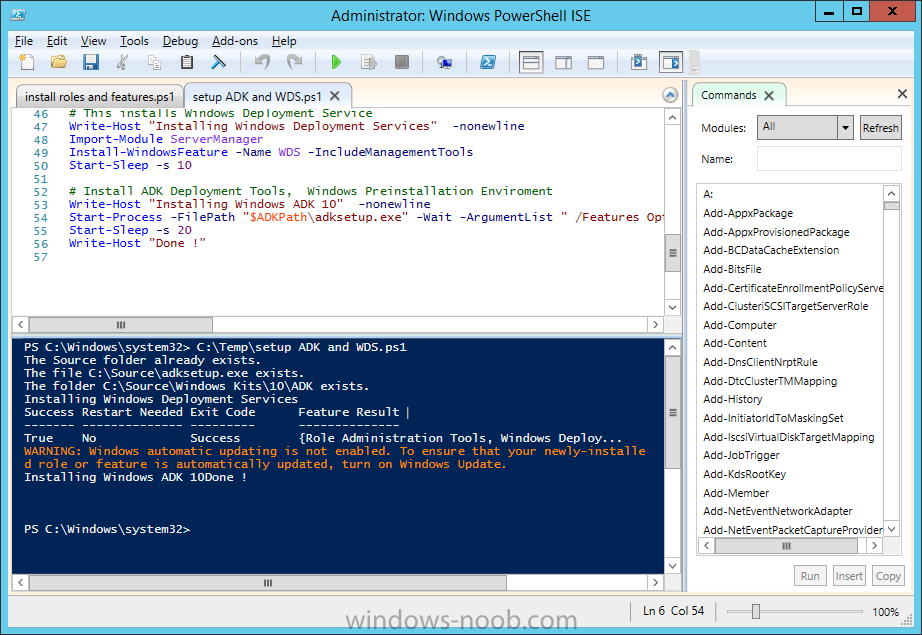
Task: Select Add-AppxPackage in the command list
Action: pyautogui.click(x=748, y=213)
